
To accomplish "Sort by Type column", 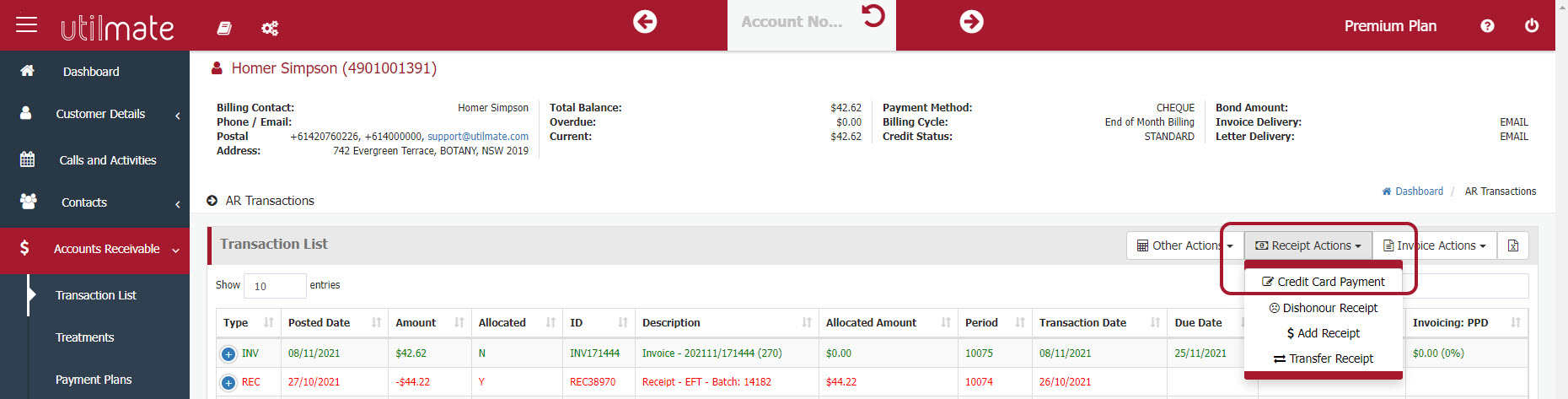I will 248,323.
